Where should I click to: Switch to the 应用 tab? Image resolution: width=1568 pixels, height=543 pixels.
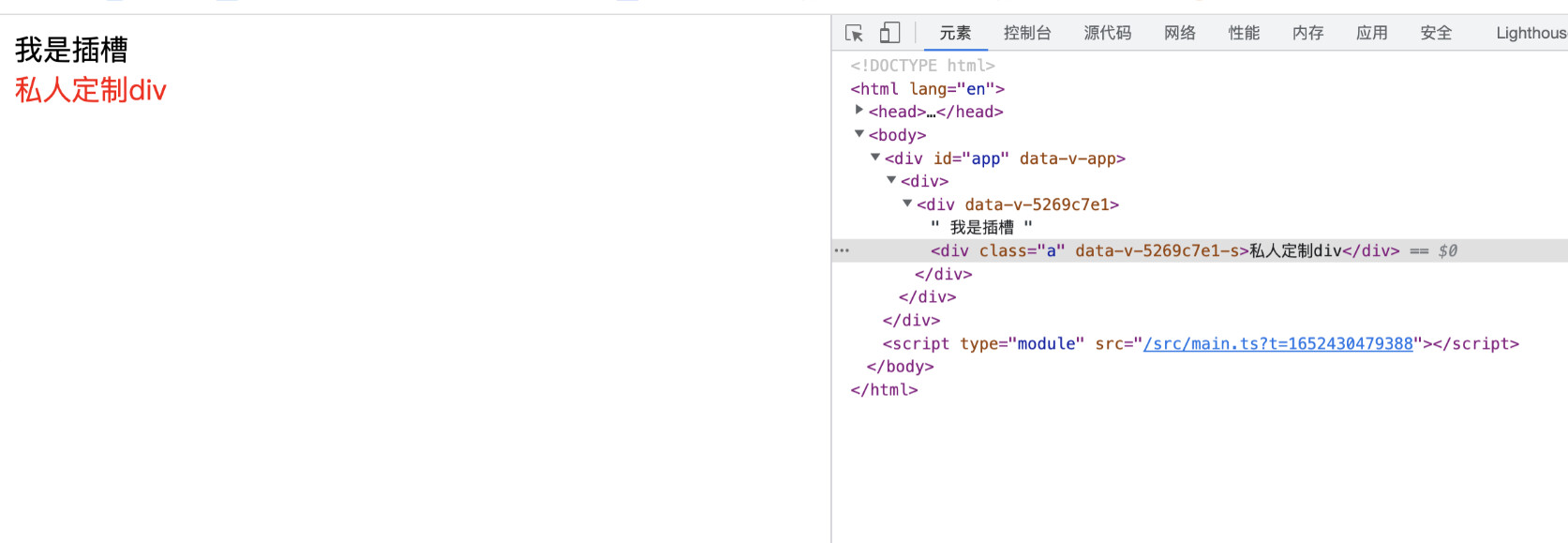tap(1371, 33)
